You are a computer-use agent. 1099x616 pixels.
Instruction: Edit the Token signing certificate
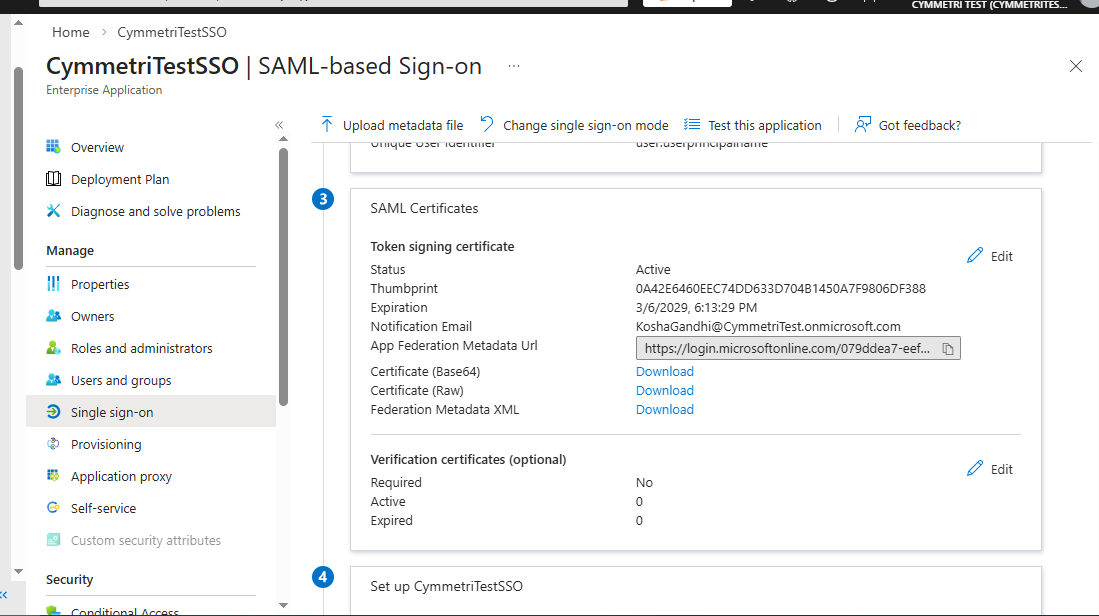(x=990, y=256)
